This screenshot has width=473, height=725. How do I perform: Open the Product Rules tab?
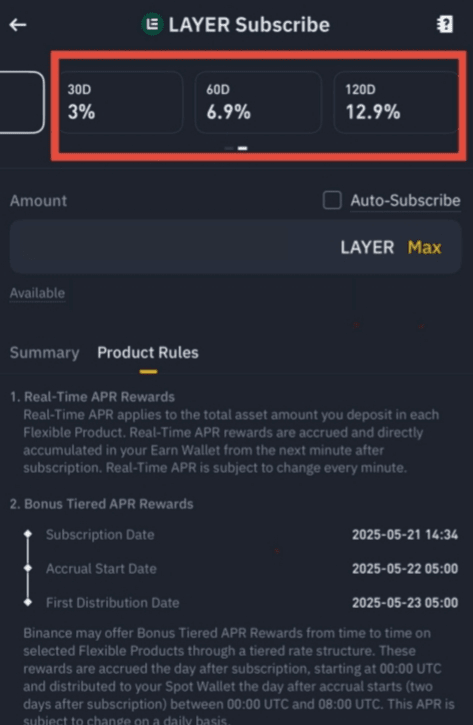point(148,353)
